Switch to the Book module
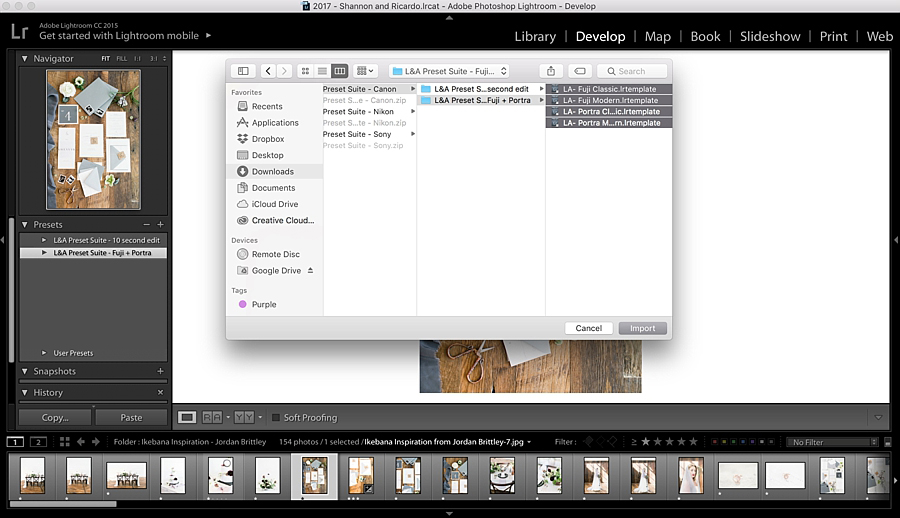Screen dimensions: 900x518 [x=705, y=36]
